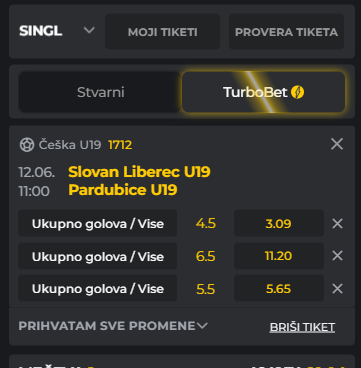Click Ukupno golova / Vise 4.5 market label
This screenshot has width=361, height=368.
click(97, 223)
